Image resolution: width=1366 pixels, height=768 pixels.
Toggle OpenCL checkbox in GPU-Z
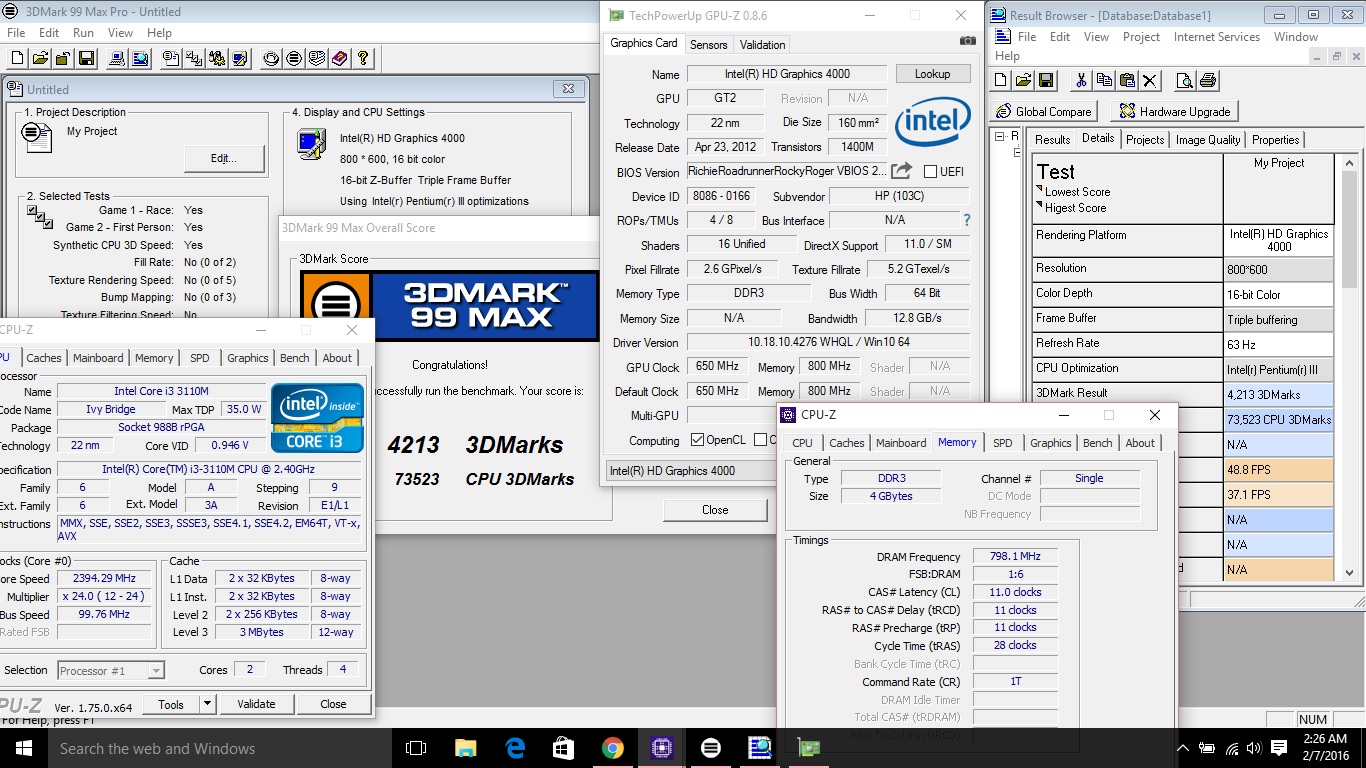(698, 440)
